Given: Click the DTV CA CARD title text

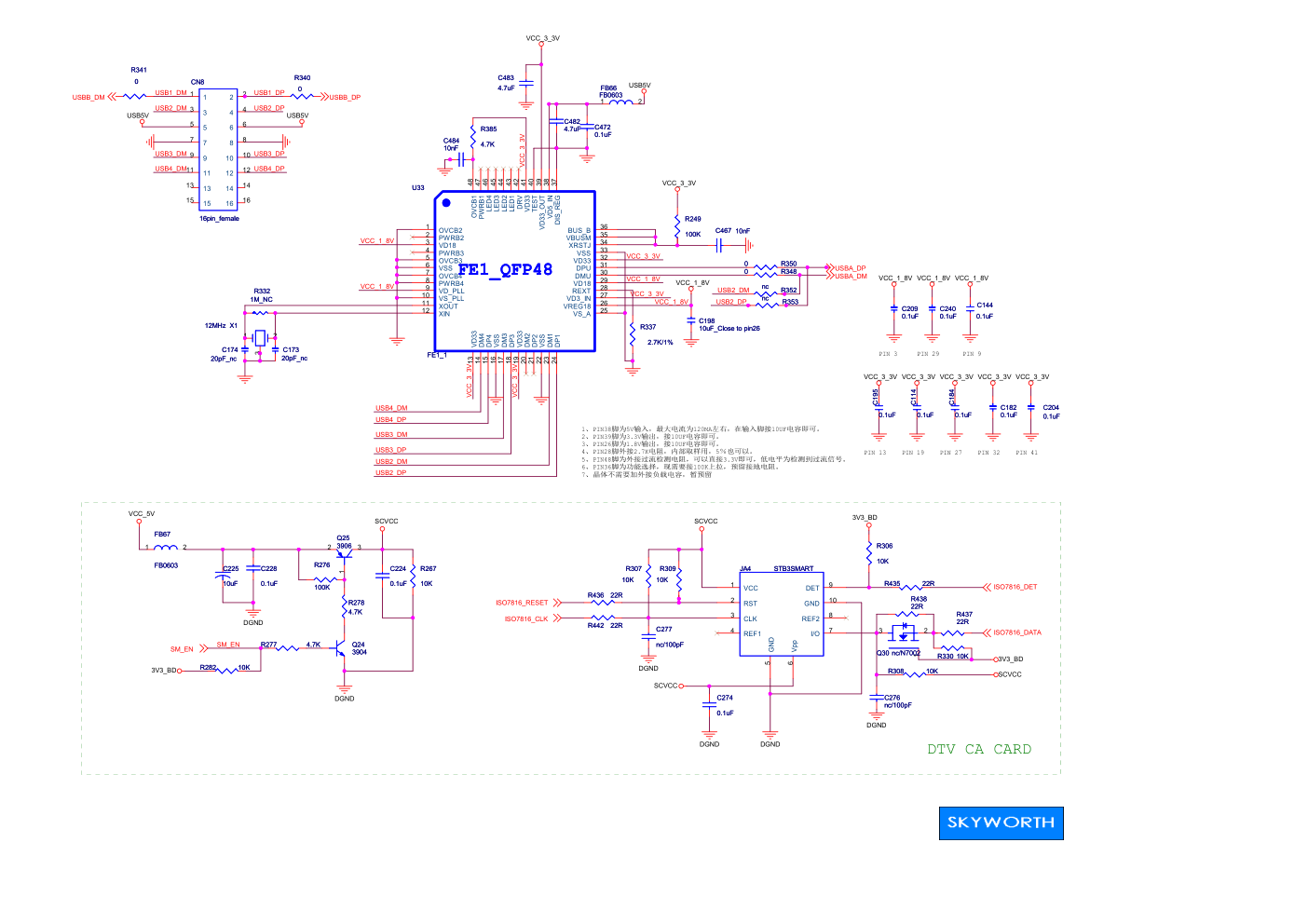Looking at the screenshot, I should pyautogui.click(x=978, y=749).
